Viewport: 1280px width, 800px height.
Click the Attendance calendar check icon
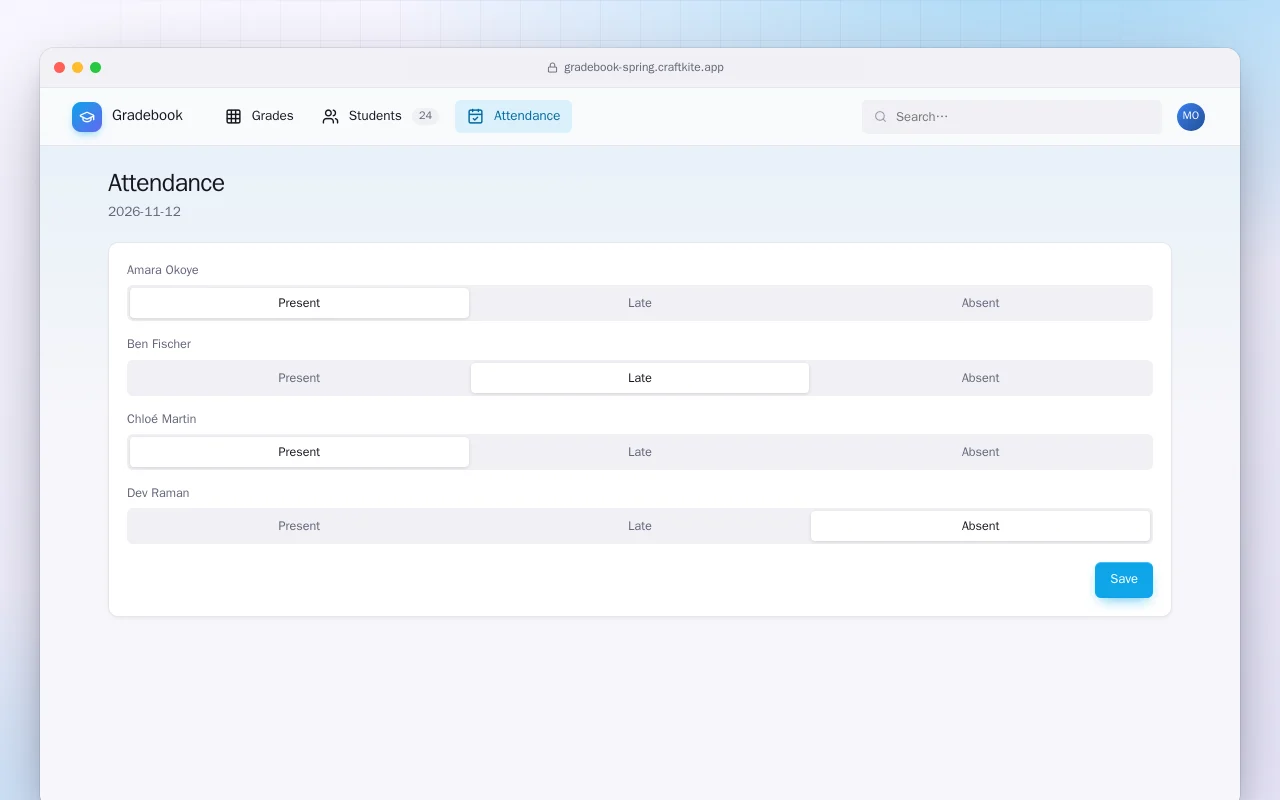476,116
